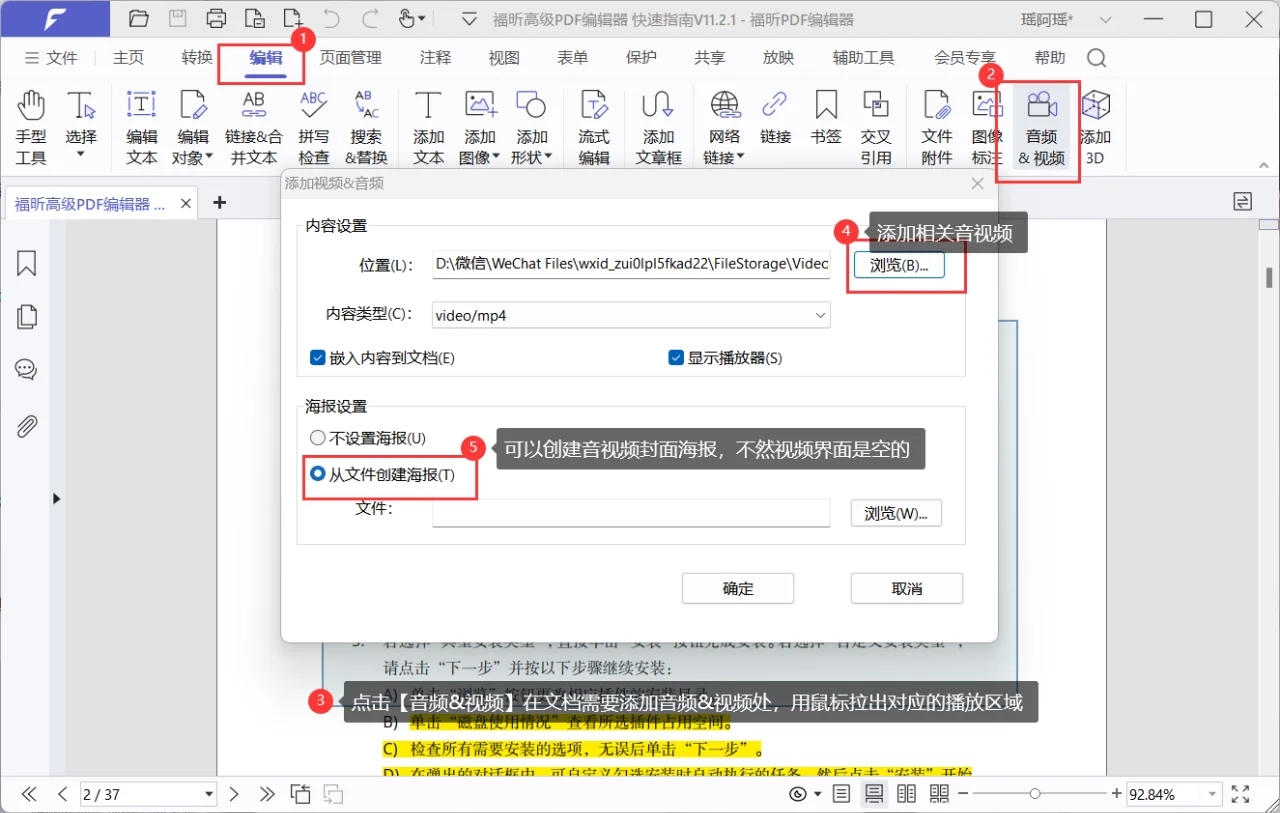Click Add Shape (添加形状) tool
The width and height of the screenshot is (1280, 813).
pyautogui.click(x=531, y=127)
